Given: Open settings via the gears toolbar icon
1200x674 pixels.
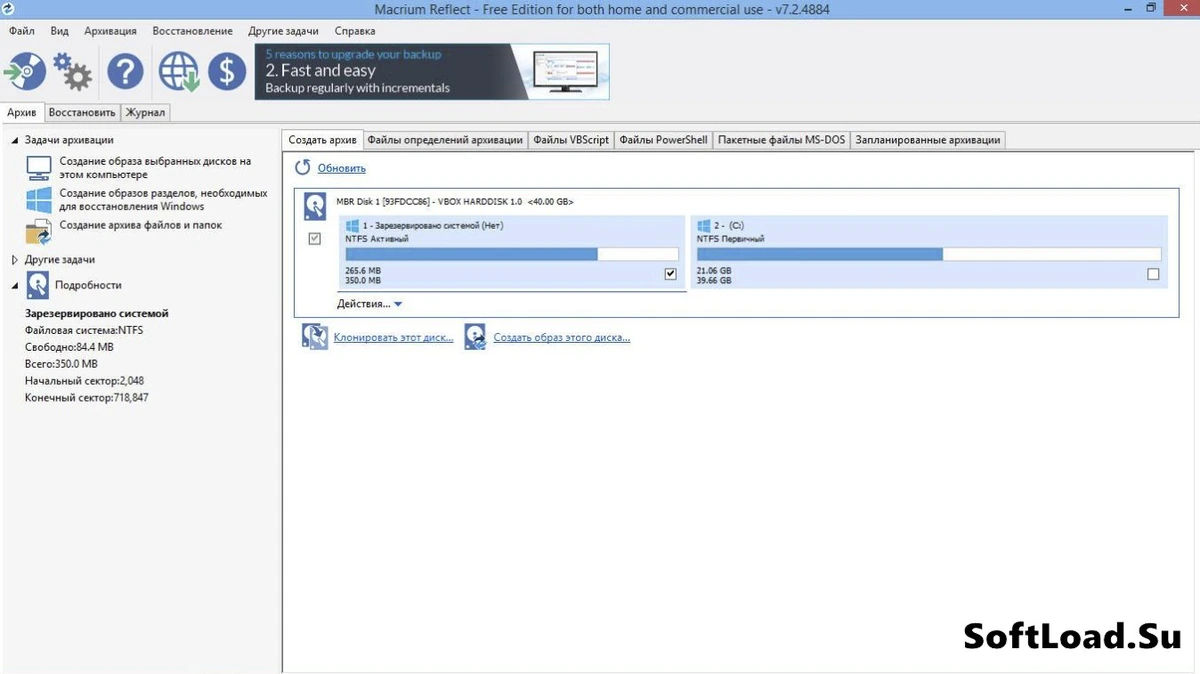Looking at the screenshot, I should [x=72, y=72].
